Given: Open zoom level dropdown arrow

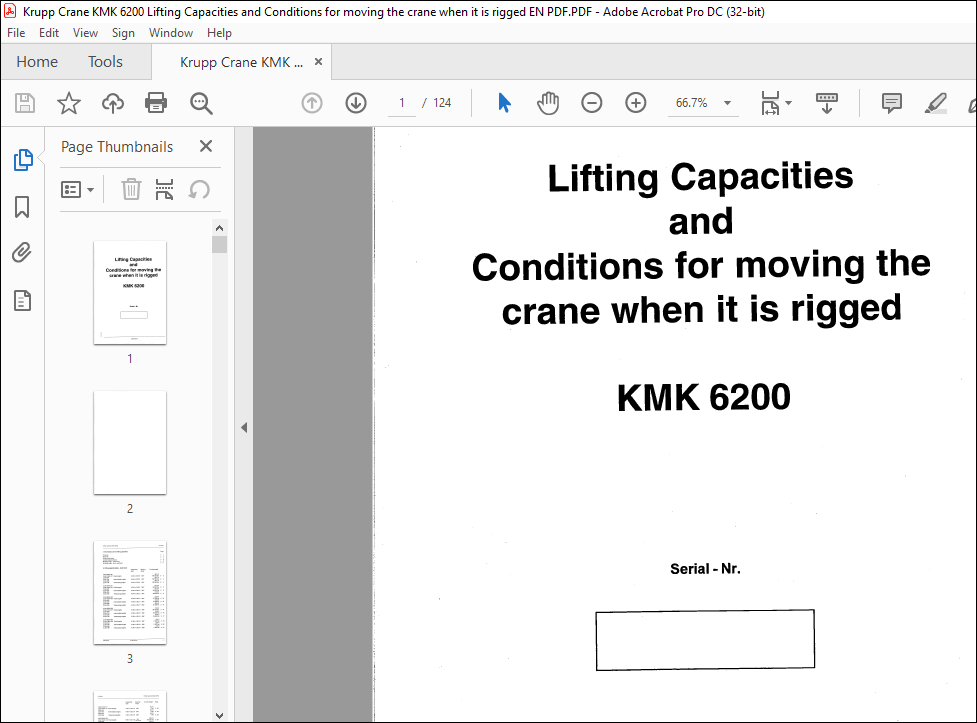Looking at the screenshot, I should coord(727,103).
